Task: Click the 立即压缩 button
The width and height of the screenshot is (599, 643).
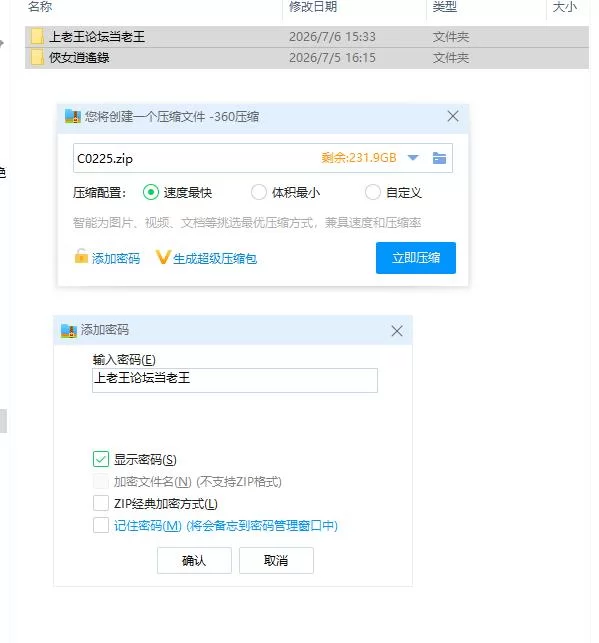Action: [x=416, y=258]
